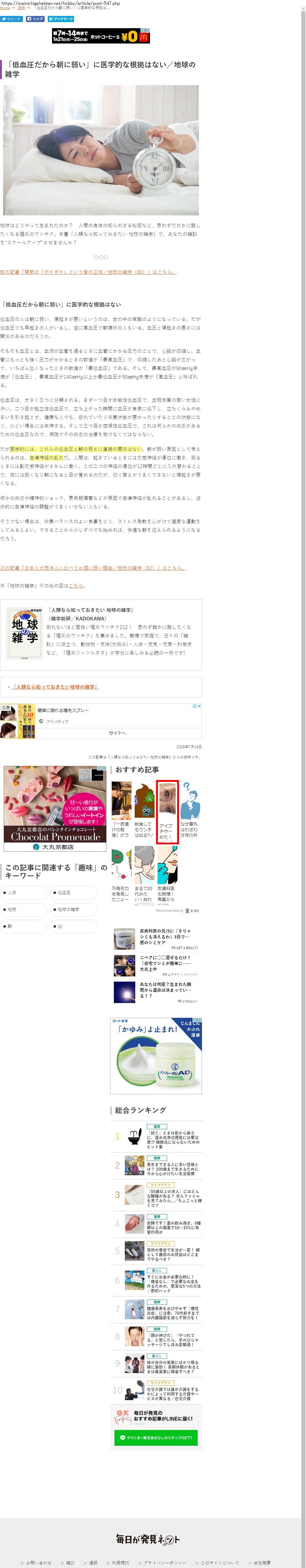Share via the Facebook シェア button

point(35,19)
